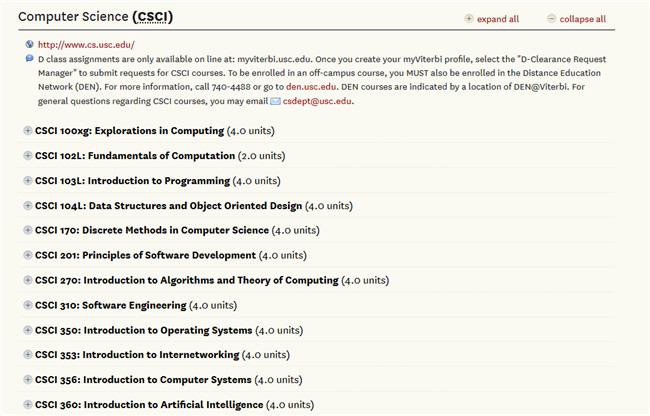
Task: Click plus icon for CSCI 201
Action: point(27,255)
